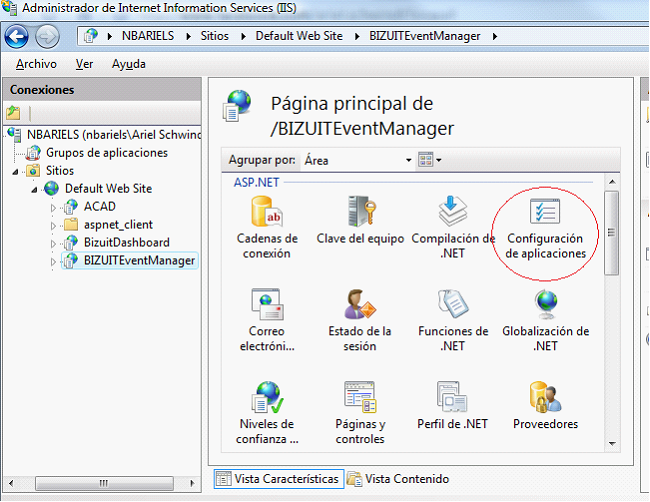Click the ASP.NET group header
The height and width of the screenshot is (502, 650).
[x=256, y=182]
